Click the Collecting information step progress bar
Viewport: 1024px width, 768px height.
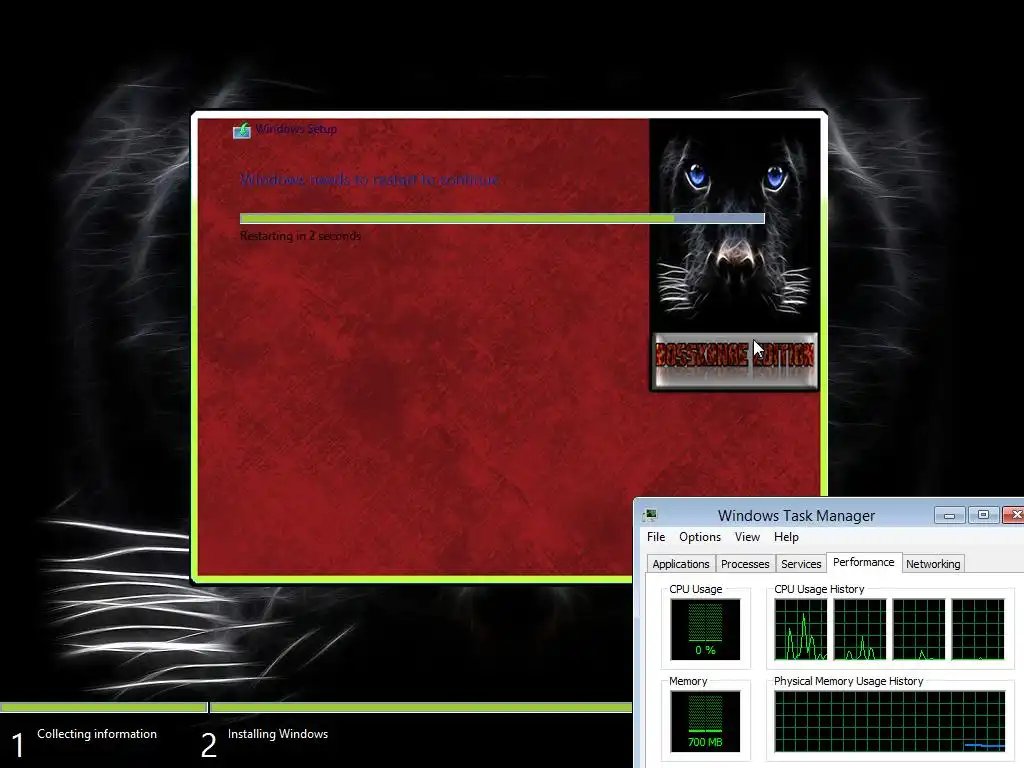[x=103, y=707]
